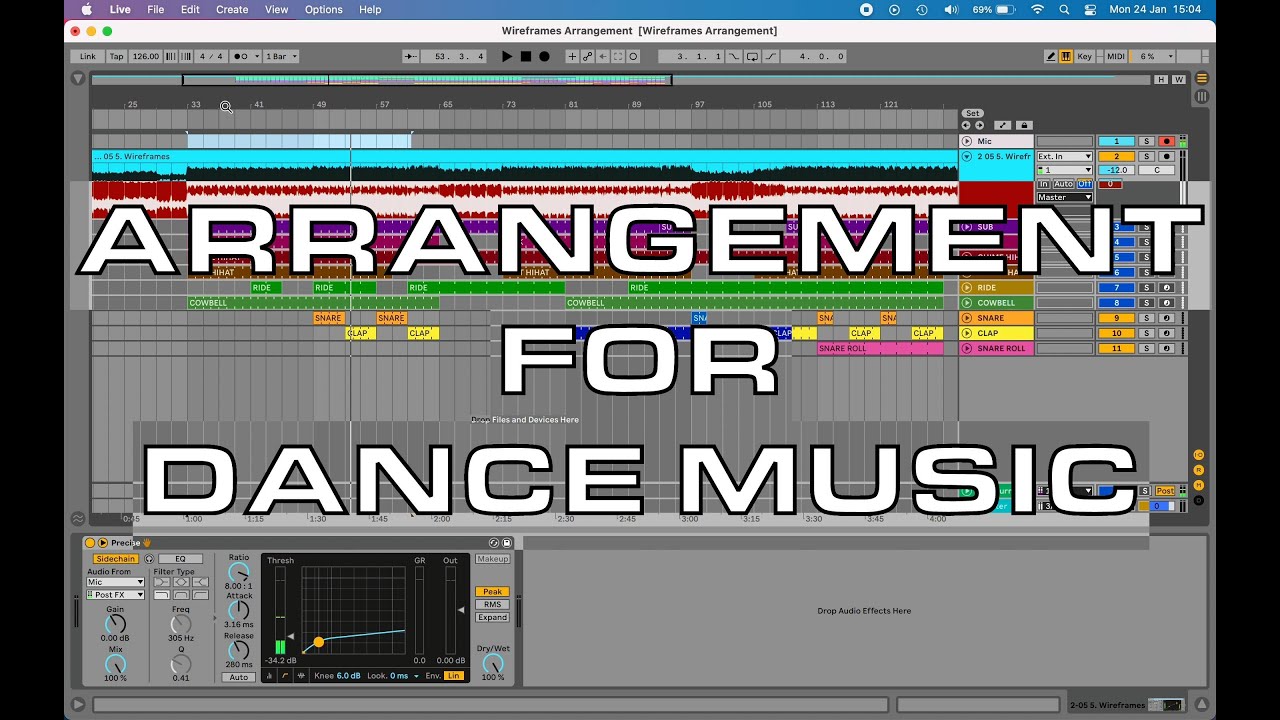
Task: Collapse the 2 05 5. Wirefr track
Action: [967, 157]
